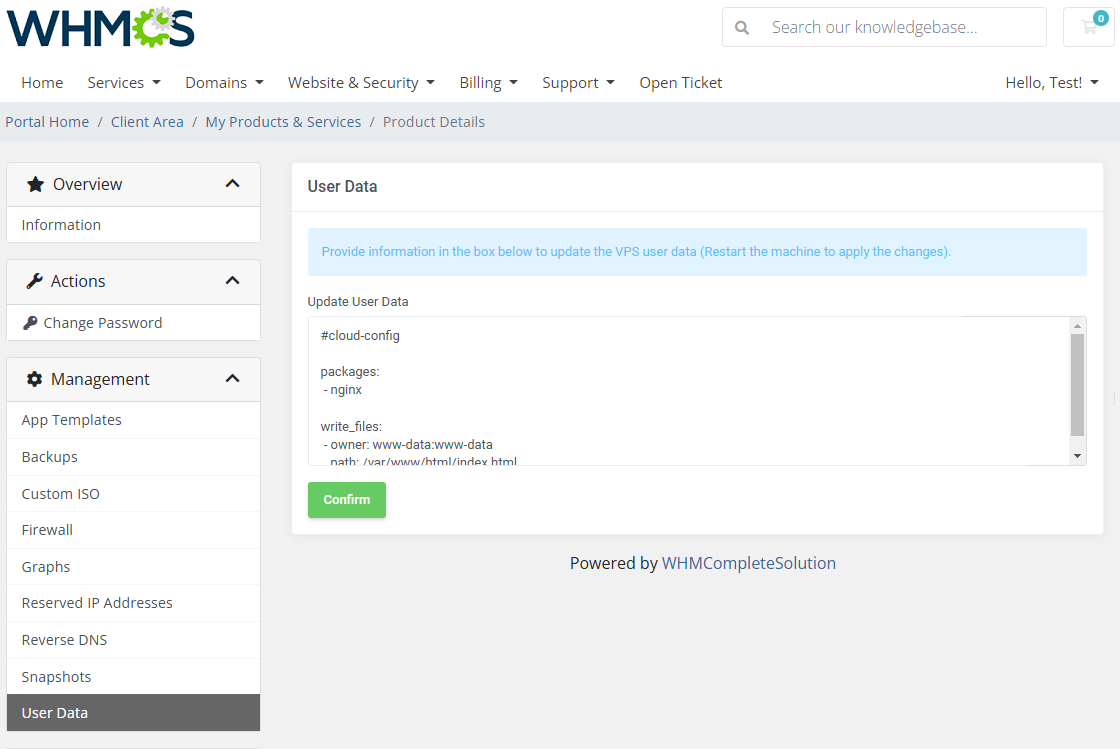The image size is (1120, 749).
Task: Collapse the Actions panel chevron
Action: click(x=232, y=281)
